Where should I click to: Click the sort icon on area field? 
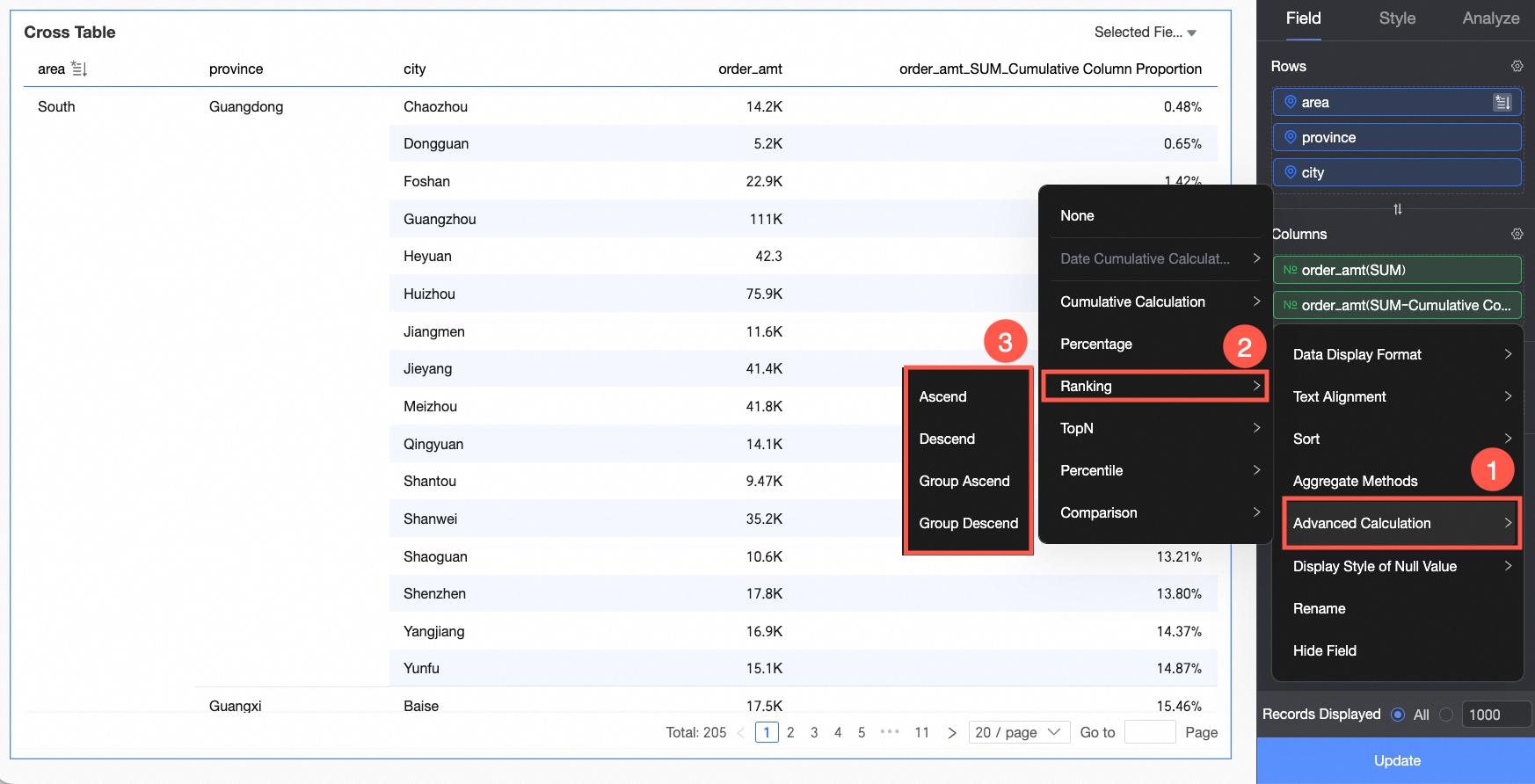pos(1502,103)
